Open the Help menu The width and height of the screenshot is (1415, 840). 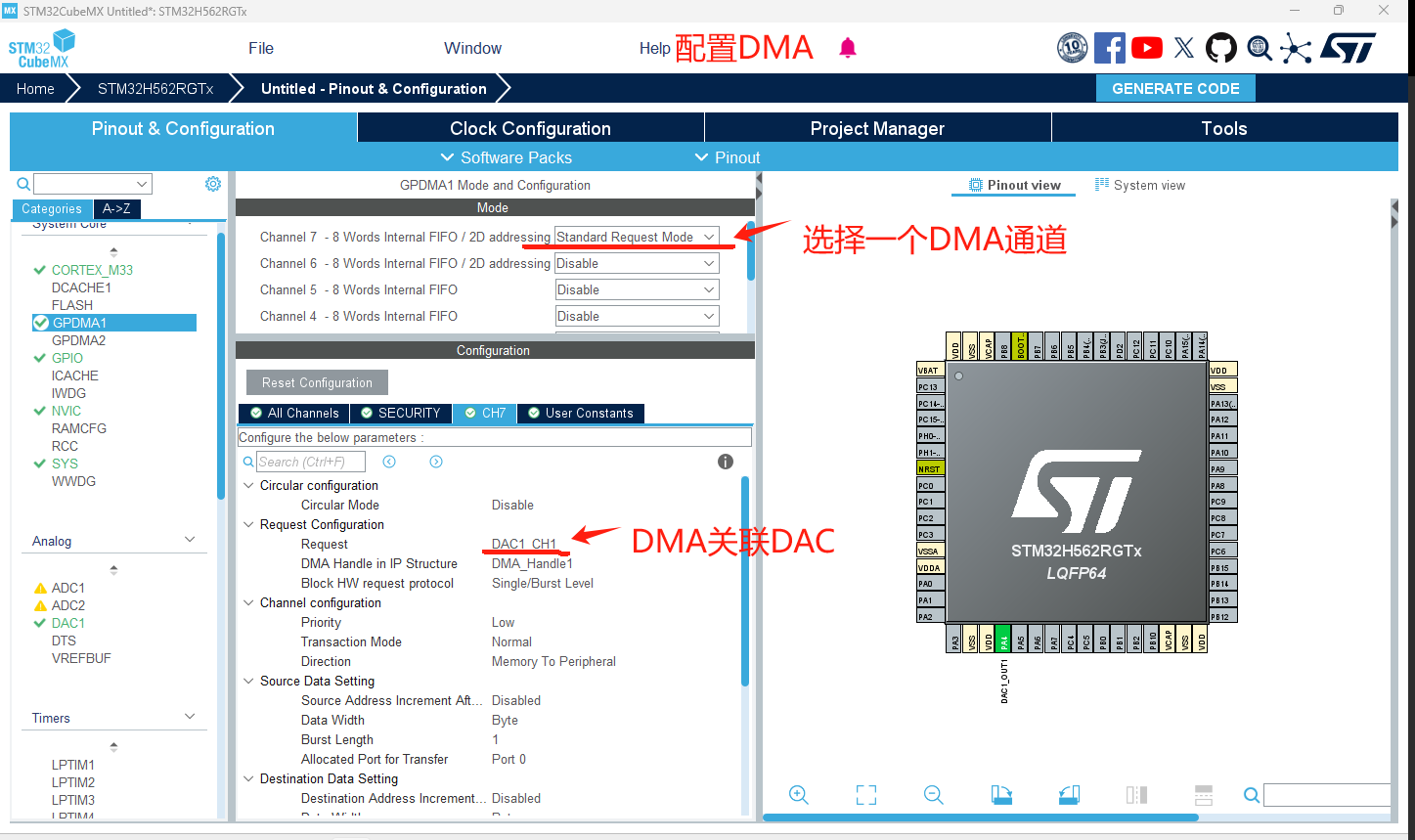654,48
